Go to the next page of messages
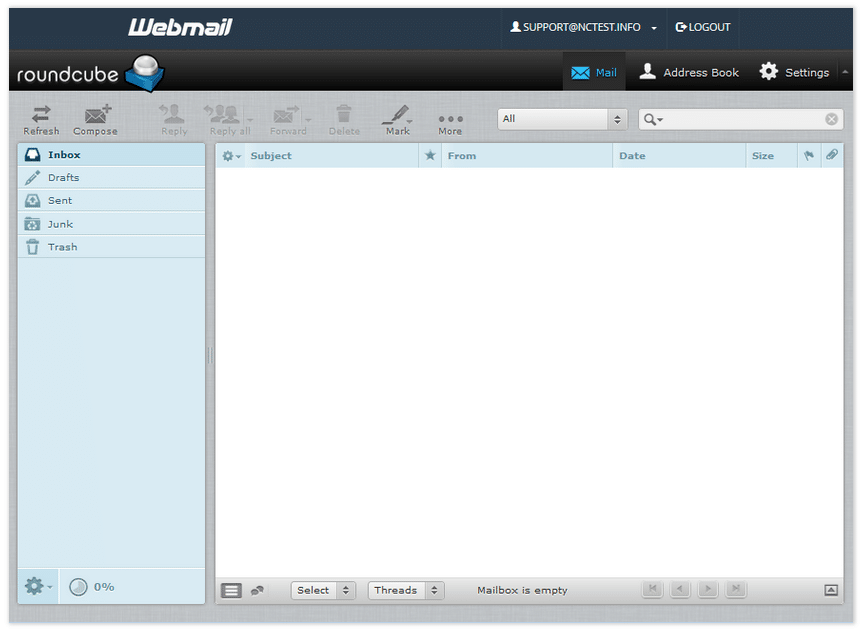The image size is (860, 630). pos(708,589)
